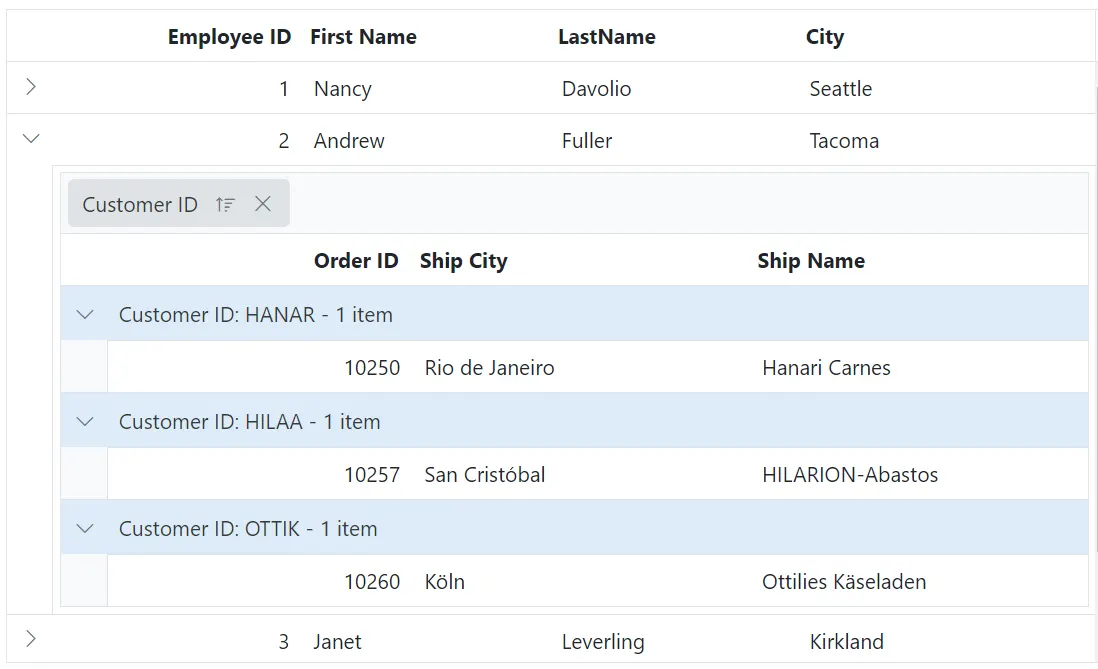Click the sort icon on Customer ID chip
Viewport: 1098px width, 669px height.
225,204
